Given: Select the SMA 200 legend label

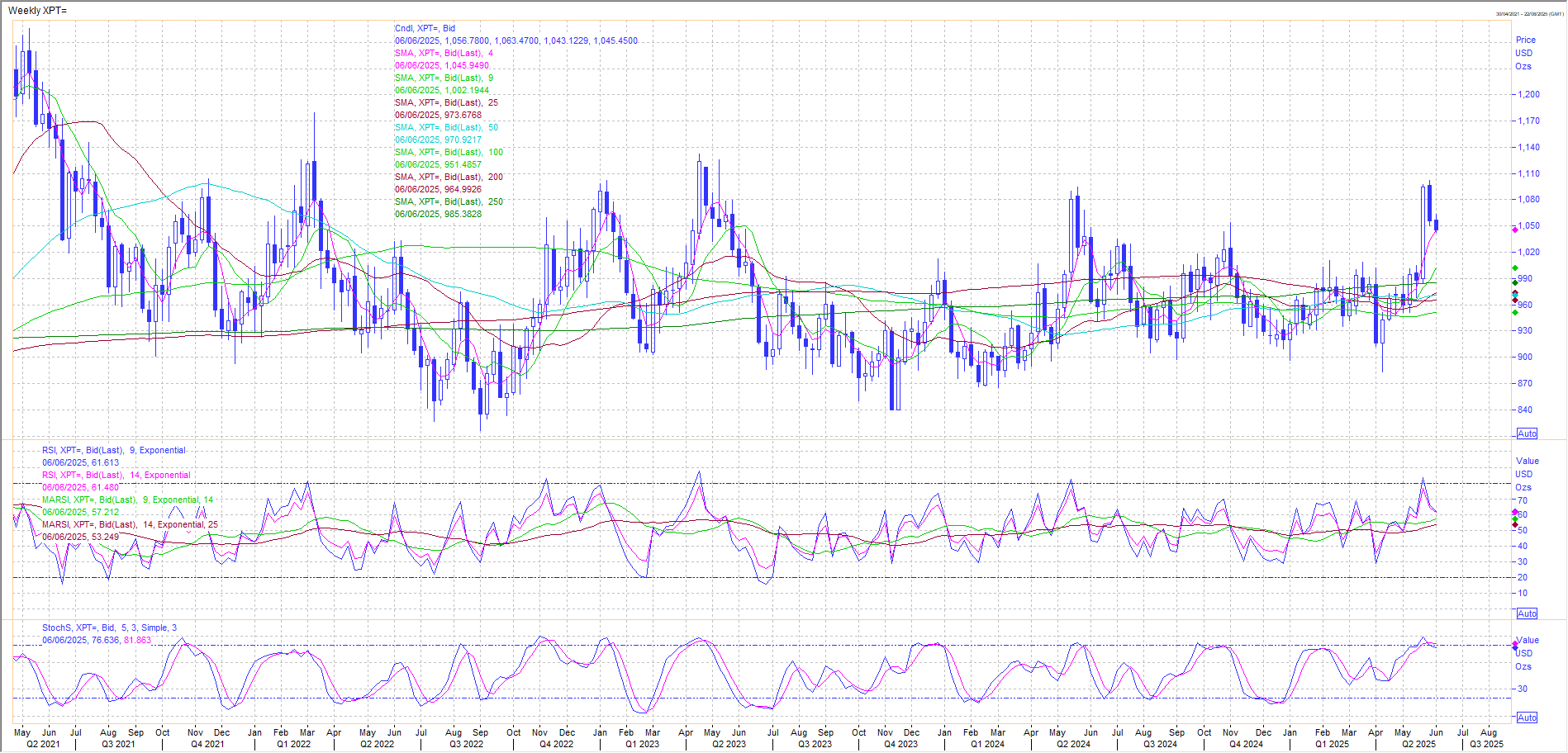Looking at the screenshot, I should pyautogui.click(x=449, y=177).
